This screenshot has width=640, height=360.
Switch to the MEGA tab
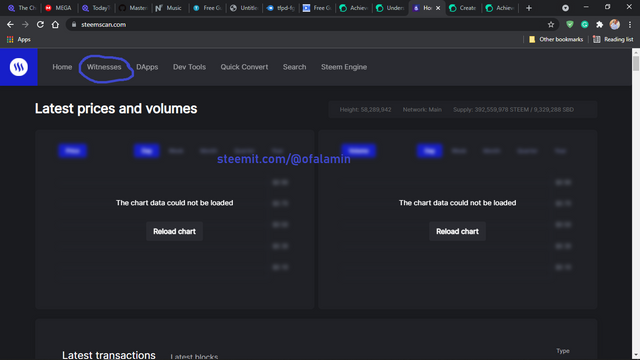tap(59, 8)
